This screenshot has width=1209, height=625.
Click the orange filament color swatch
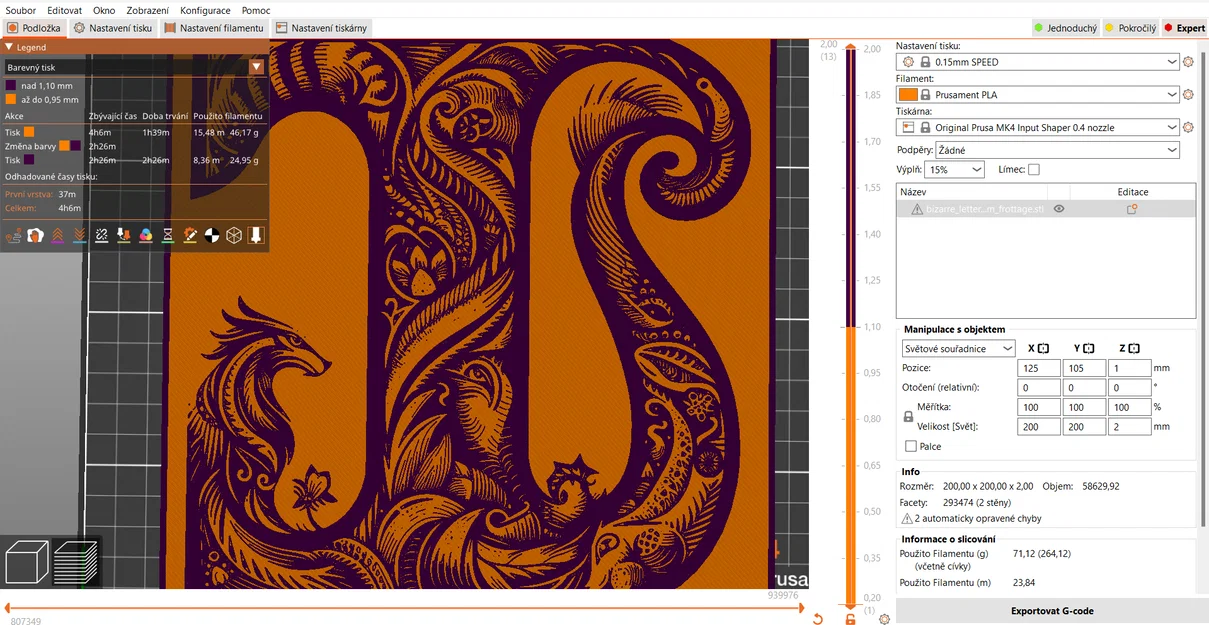click(x=908, y=95)
